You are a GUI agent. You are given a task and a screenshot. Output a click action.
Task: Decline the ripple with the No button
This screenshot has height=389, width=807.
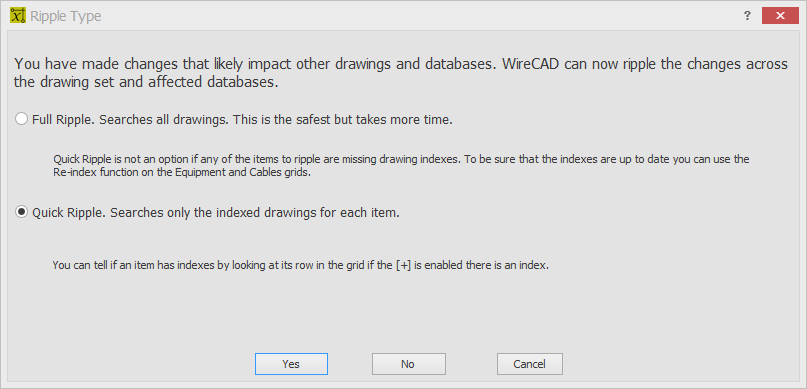click(409, 364)
